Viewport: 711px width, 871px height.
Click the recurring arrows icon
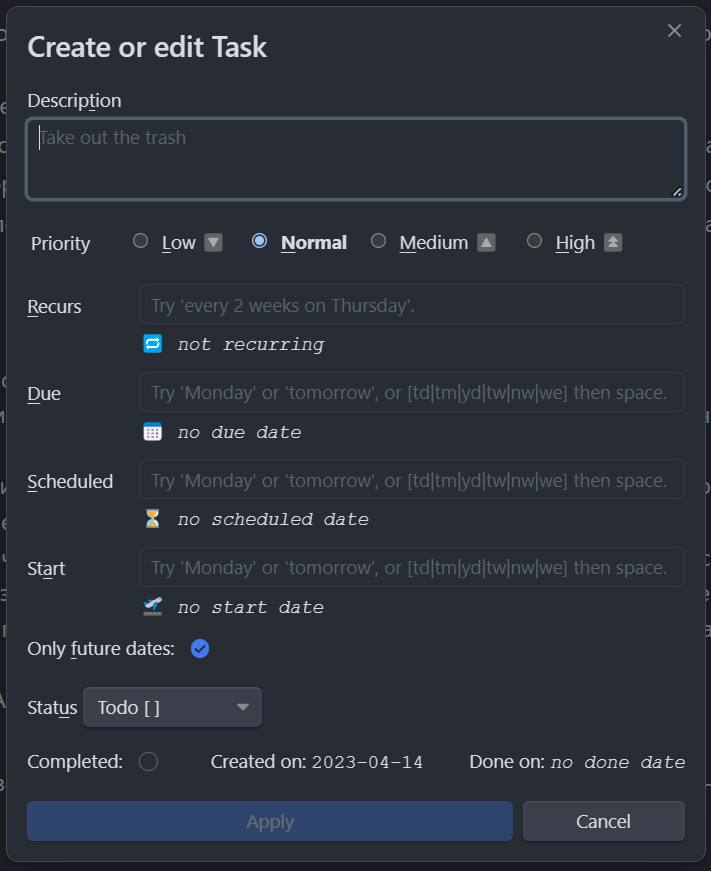153,344
